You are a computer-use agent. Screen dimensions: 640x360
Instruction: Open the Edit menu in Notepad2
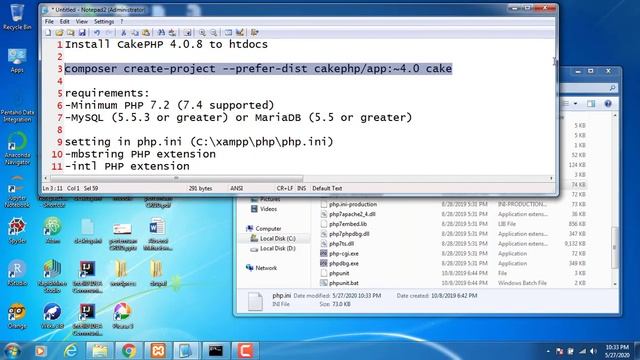(x=64, y=22)
